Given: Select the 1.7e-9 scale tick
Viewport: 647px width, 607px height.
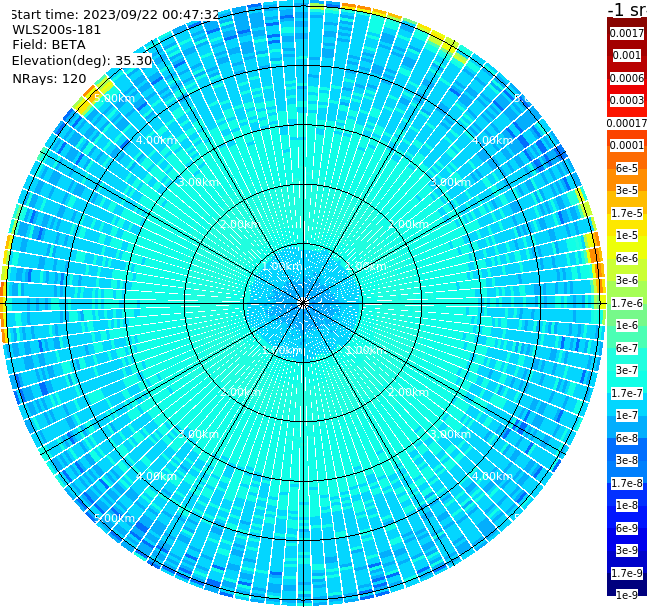Looking at the screenshot, I should (627, 573).
